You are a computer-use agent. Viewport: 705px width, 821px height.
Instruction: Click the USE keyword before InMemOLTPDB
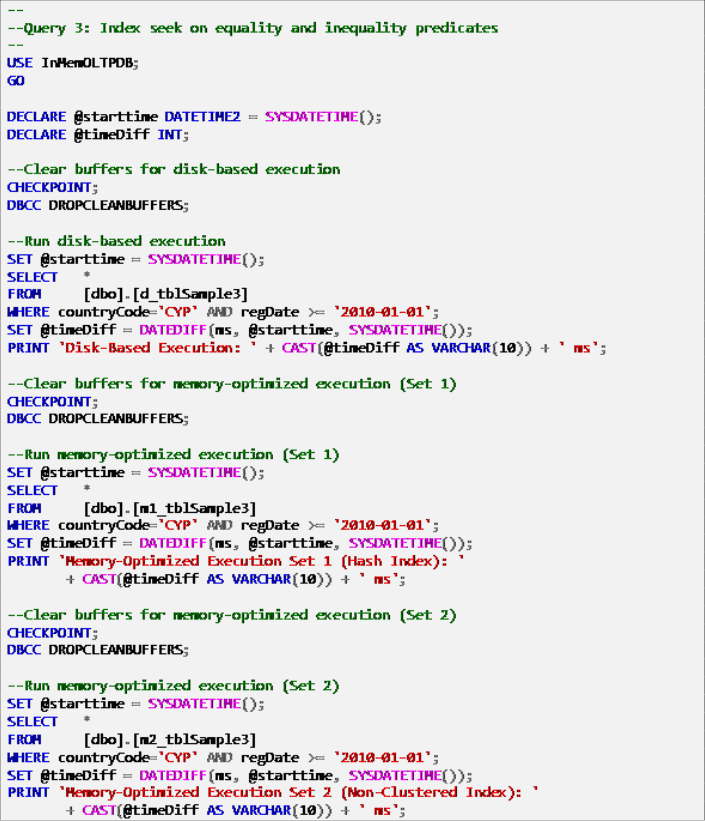pyautogui.click(x=20, y=63)
